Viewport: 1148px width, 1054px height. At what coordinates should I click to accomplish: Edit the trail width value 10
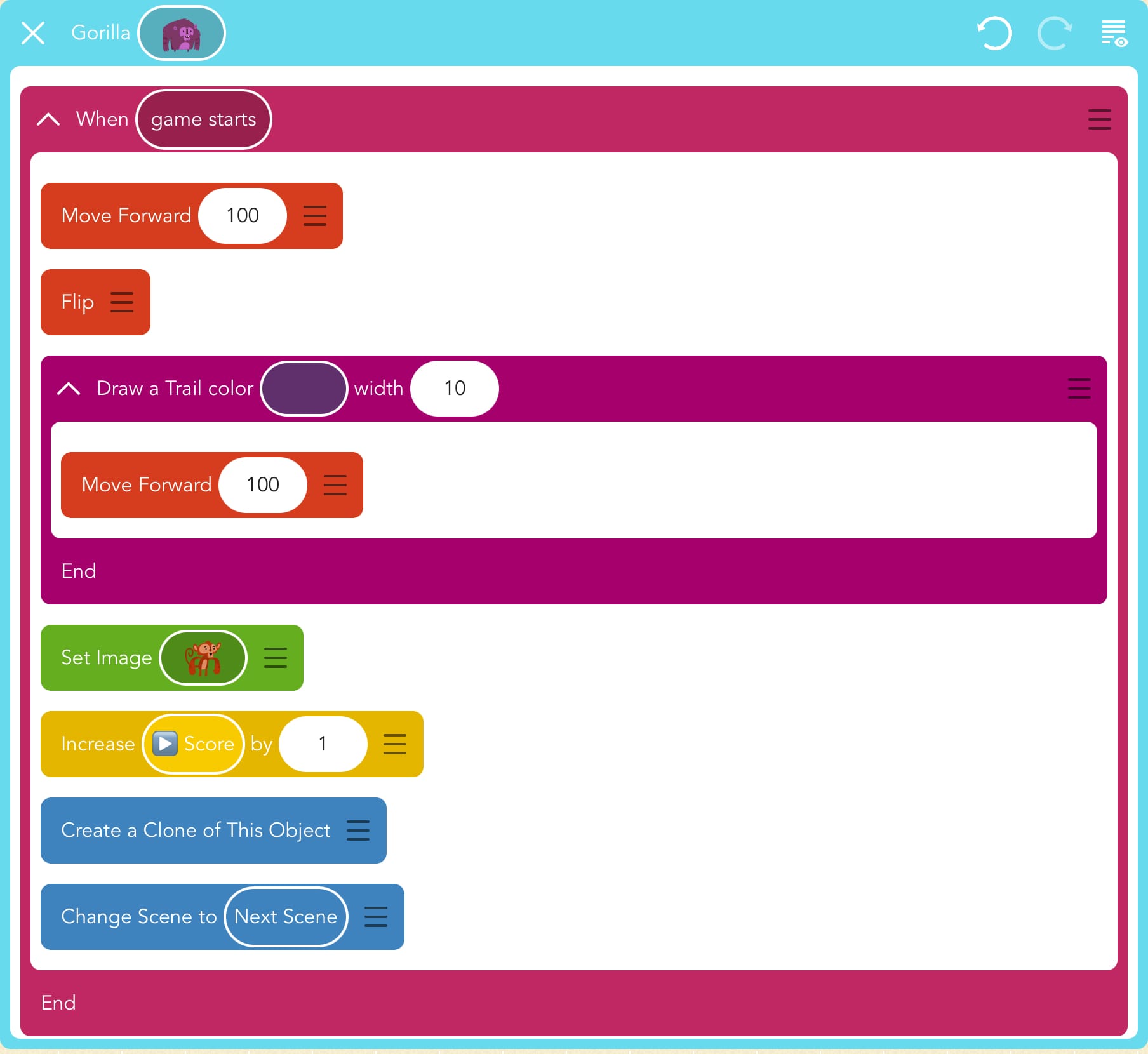[x=455, y=389]
